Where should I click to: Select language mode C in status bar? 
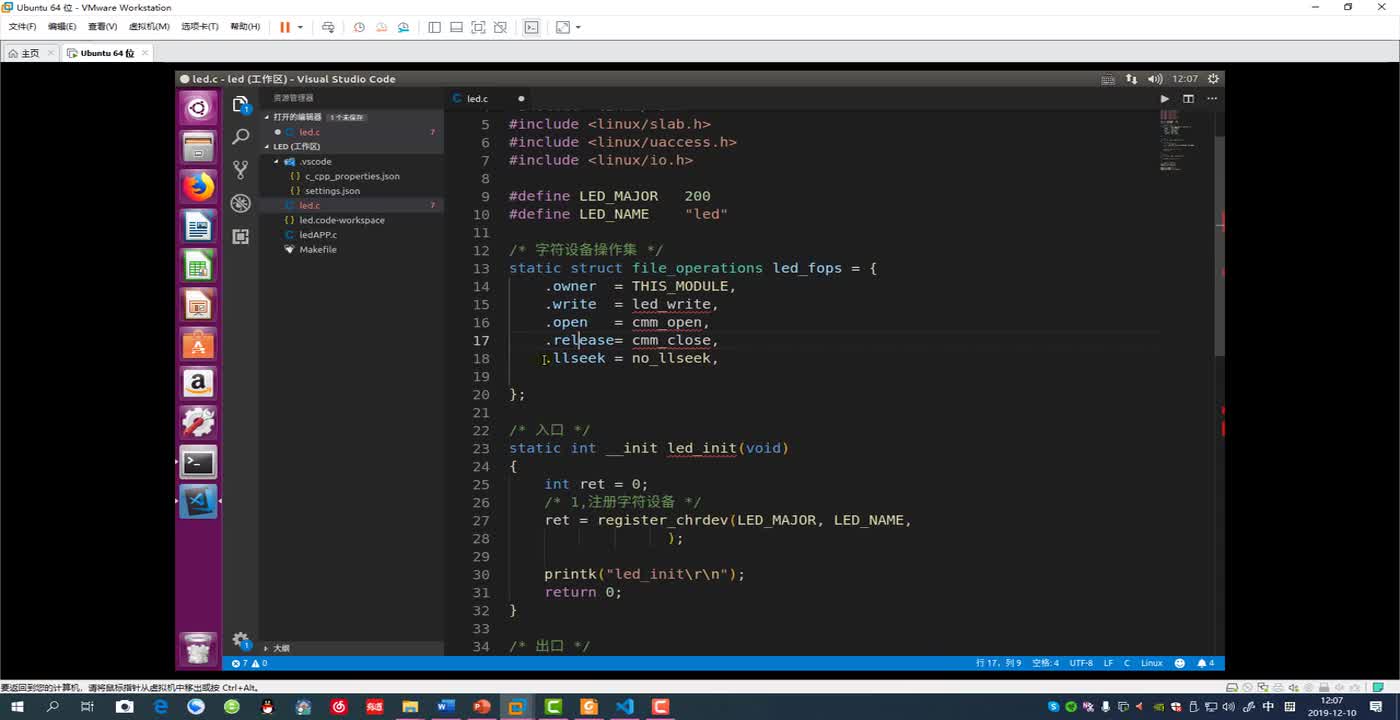(1127, 663)
